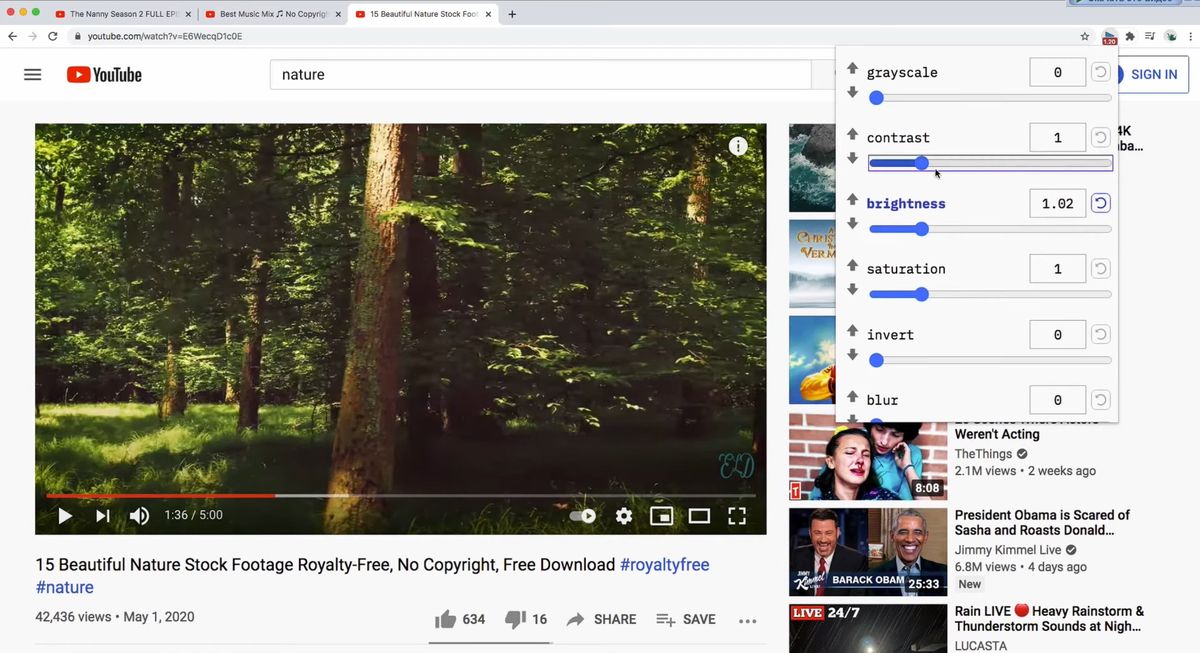Click the video progress bar
This screenshot has height=653, width=1200.
[400, 495]
